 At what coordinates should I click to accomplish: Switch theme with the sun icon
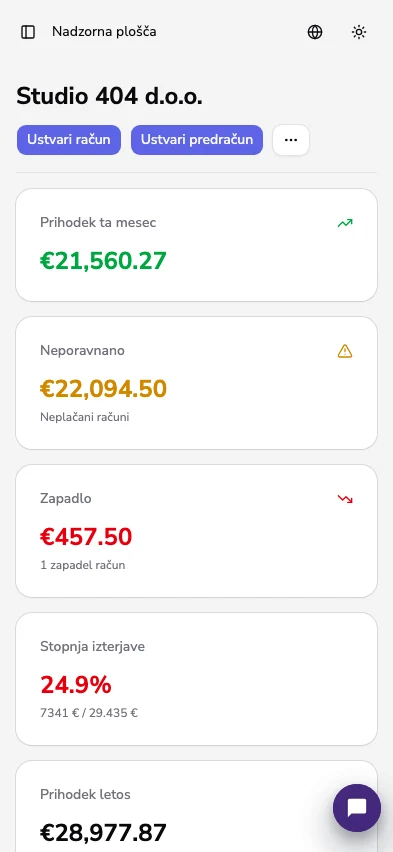tap(359, 32)
